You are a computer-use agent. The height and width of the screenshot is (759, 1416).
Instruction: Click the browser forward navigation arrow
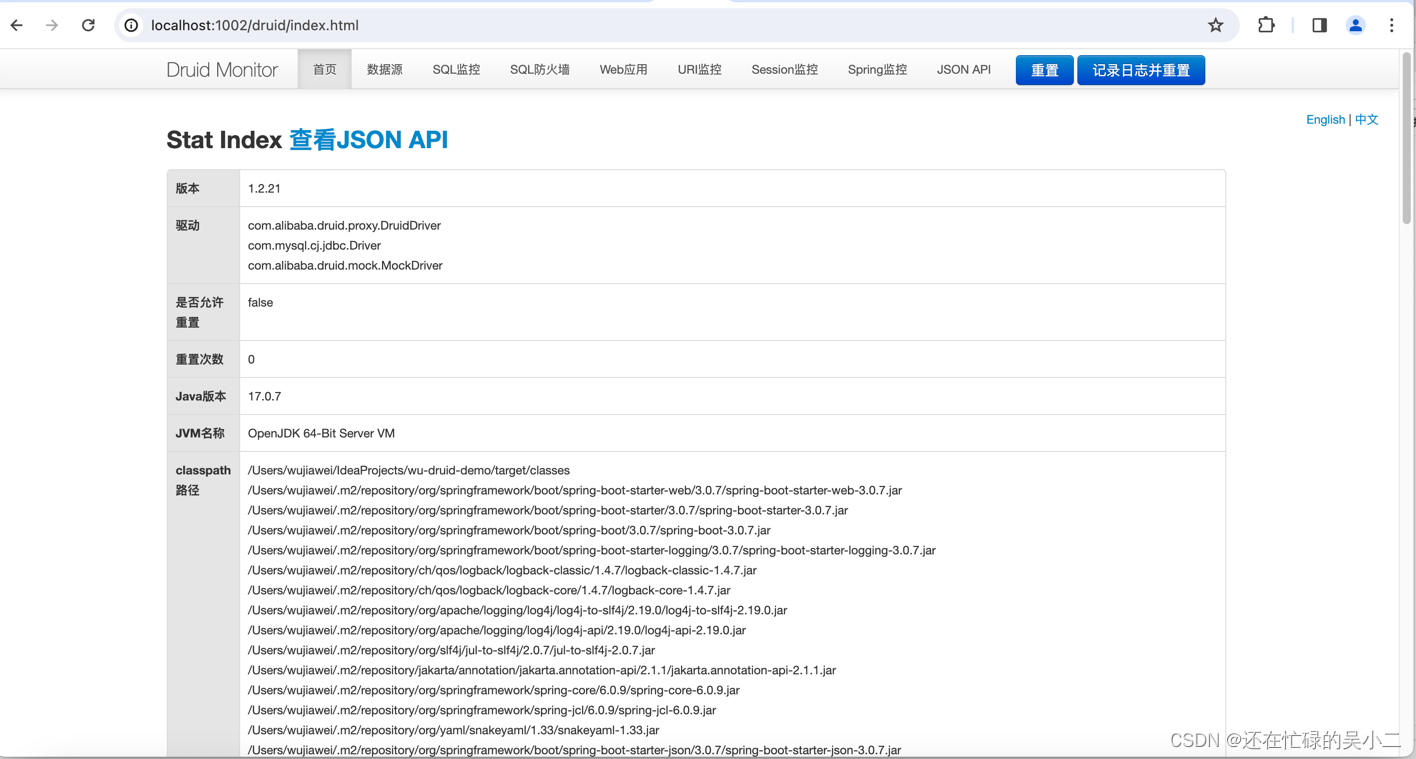click(x=52, y=25)
